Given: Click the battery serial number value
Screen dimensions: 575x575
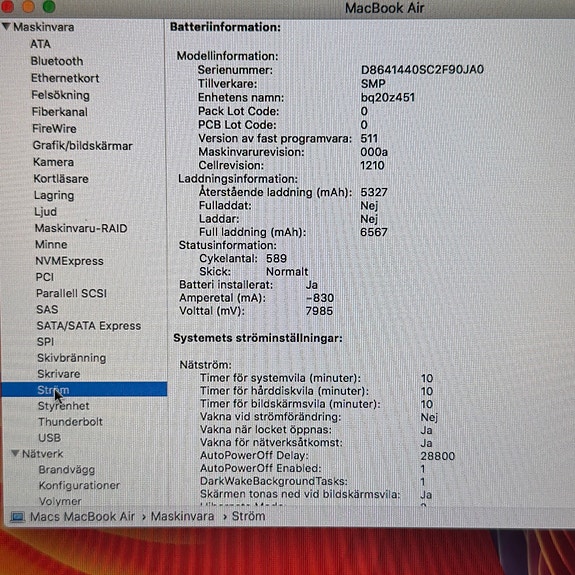Looking at the screenshot, I should click(x=422, y=70).
